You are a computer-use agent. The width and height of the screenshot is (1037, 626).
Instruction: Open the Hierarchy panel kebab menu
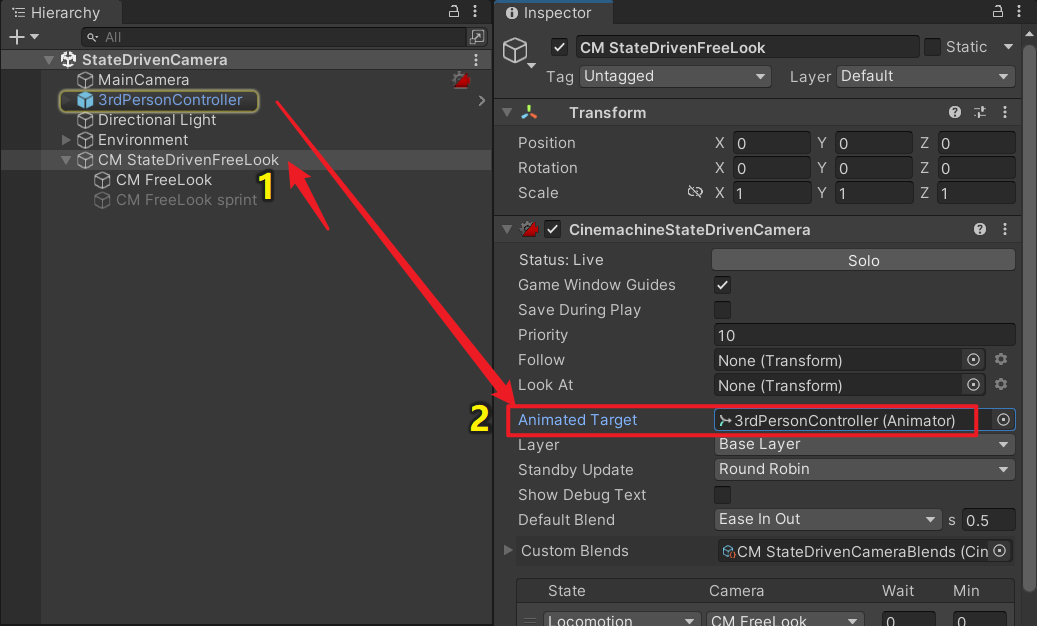(x=475, y=11)
